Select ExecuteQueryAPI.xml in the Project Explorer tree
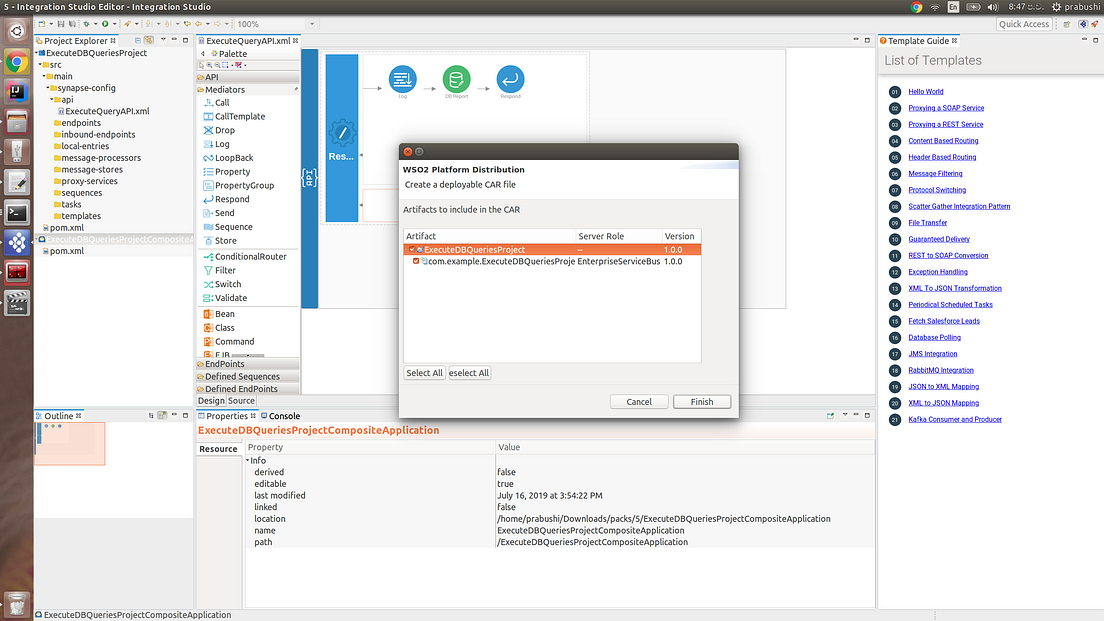Screen dimensions: 1104x621 (105, 111)
